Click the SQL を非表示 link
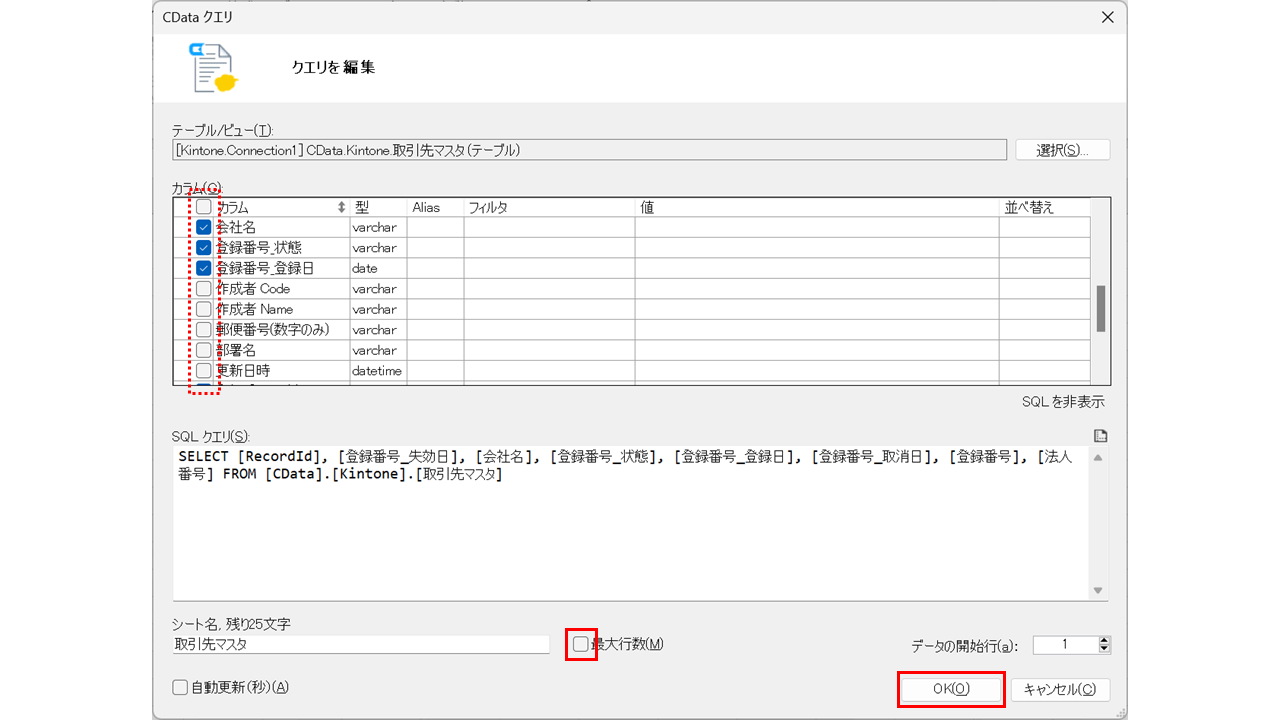Viewport: 1280px width, 720px height. tap(1063, 402)
